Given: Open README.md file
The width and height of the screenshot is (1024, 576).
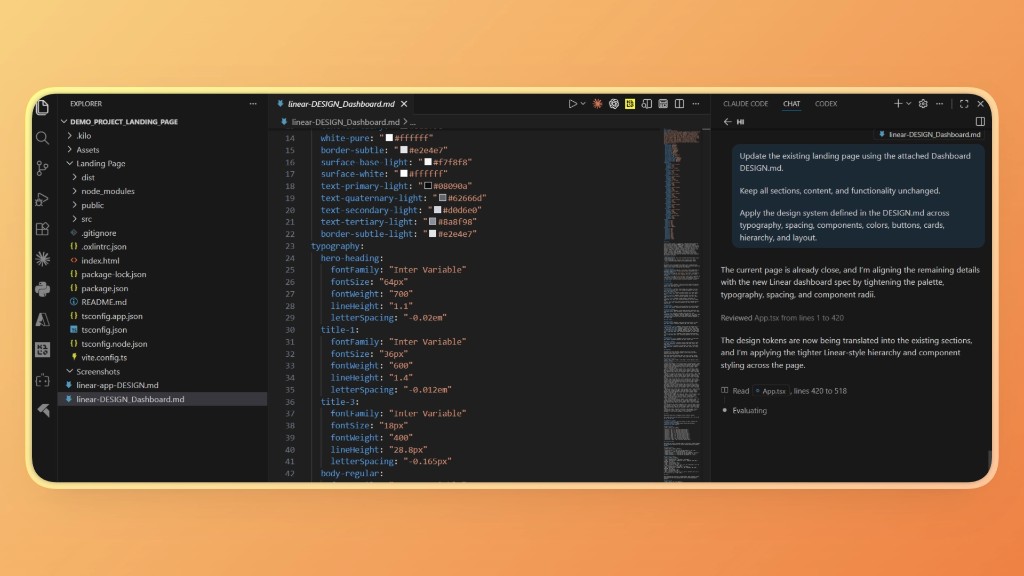Looking at the screenshot, I should coord(104,302).
